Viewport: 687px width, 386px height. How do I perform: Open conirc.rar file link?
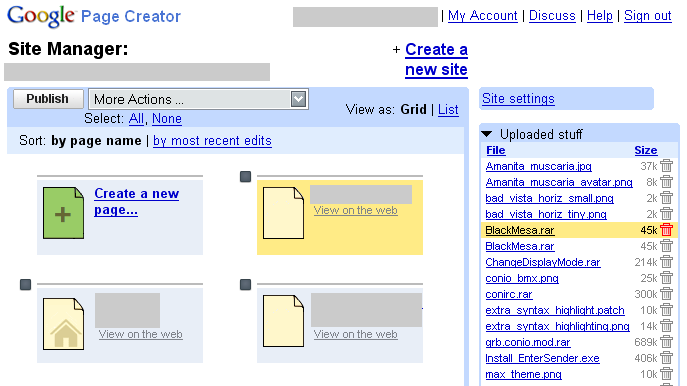pyautogui.click(x=509, y=294)
